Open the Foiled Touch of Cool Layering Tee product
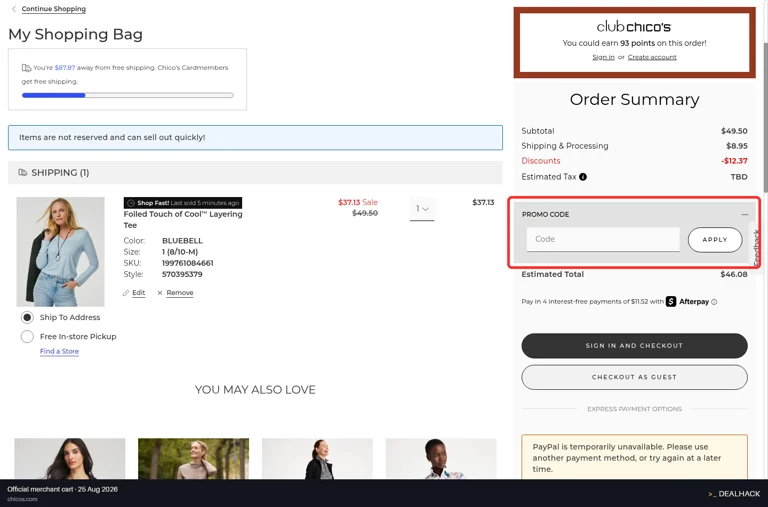The width and height of the screenshot is (768, 507). click(x=183, y=219)
